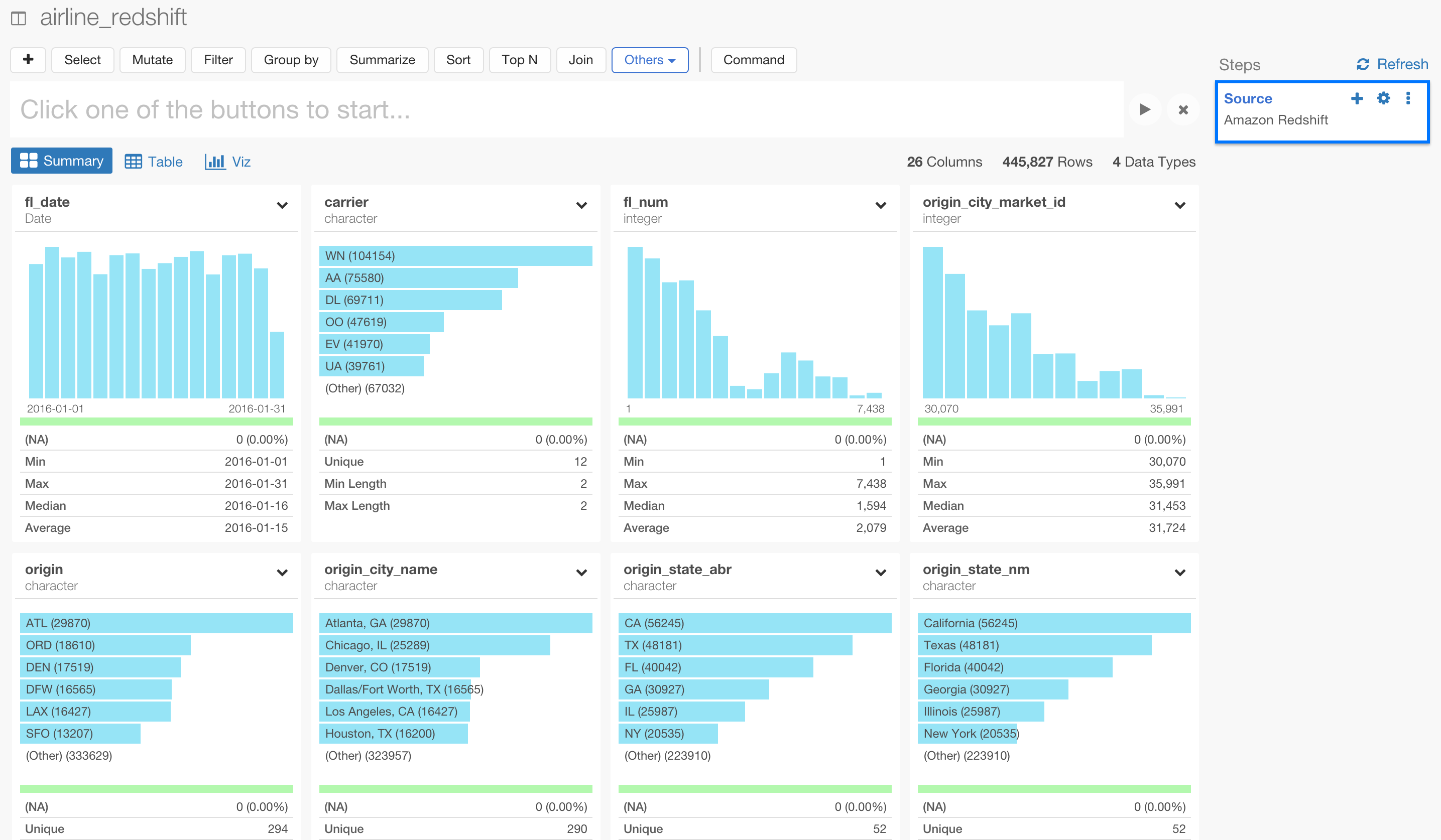The image size is (1441, 840).
Task: Open the carrier column dropdown
Action: (x=581, y=205)
